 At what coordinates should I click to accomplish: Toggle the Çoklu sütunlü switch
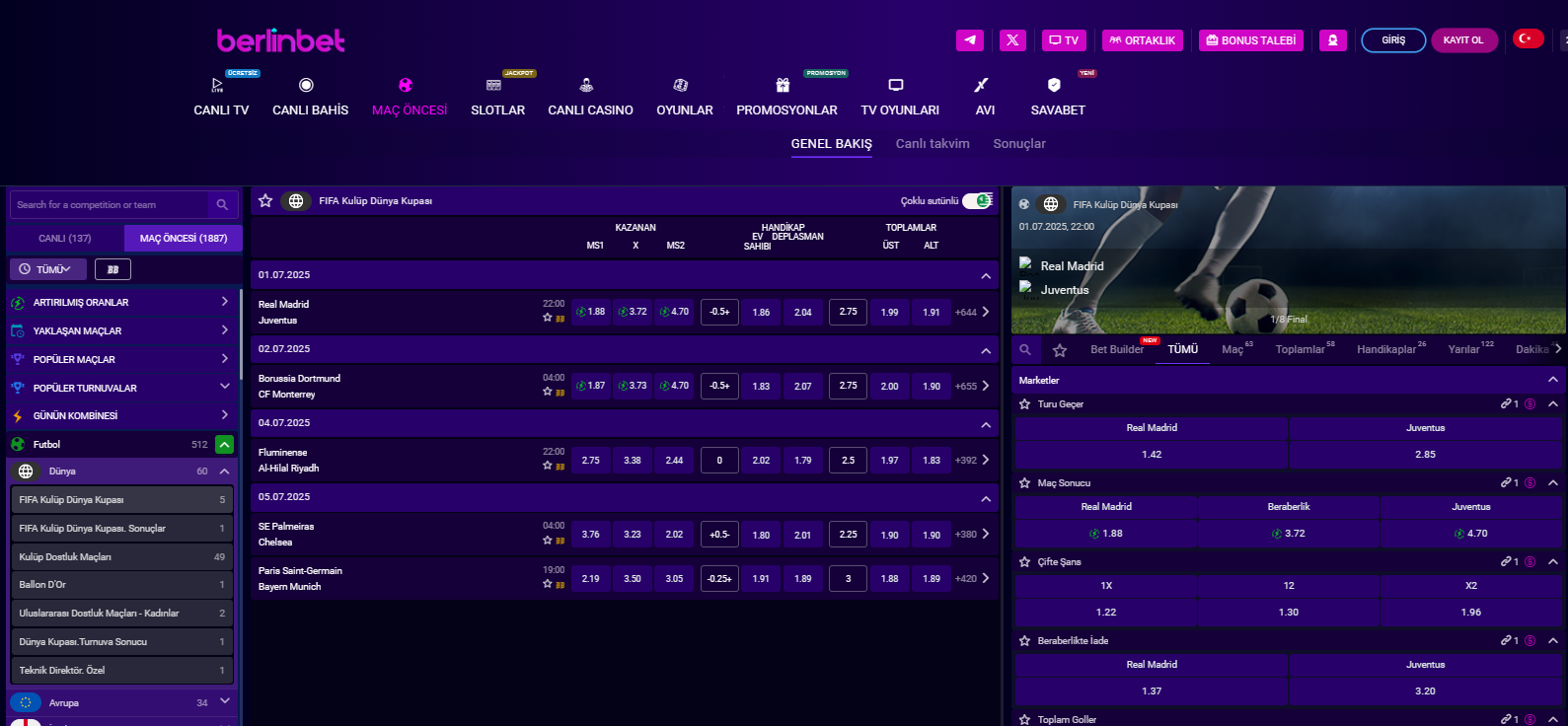click(976, 201)
